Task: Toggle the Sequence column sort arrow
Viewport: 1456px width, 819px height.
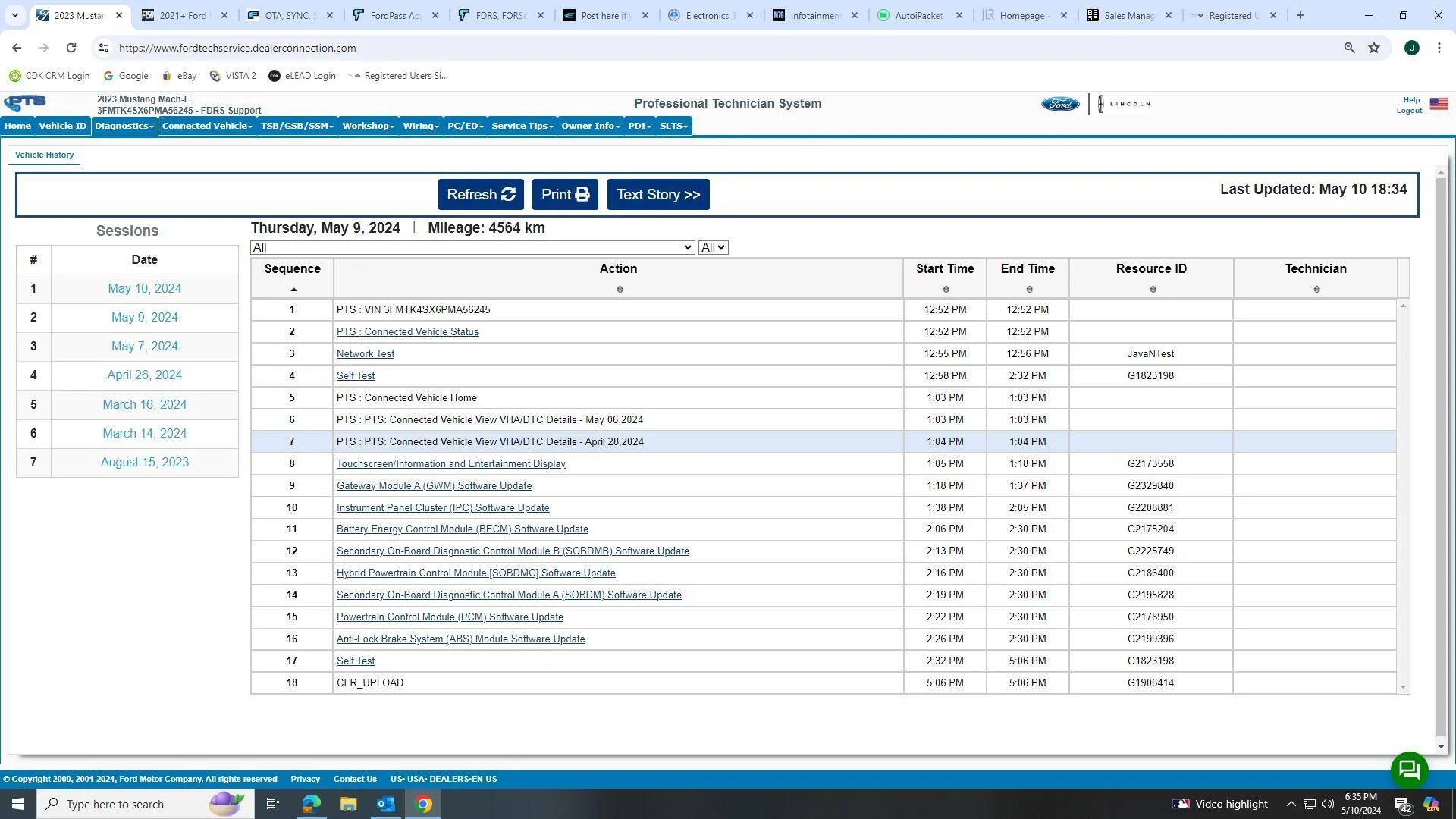Action: point(293,290)
